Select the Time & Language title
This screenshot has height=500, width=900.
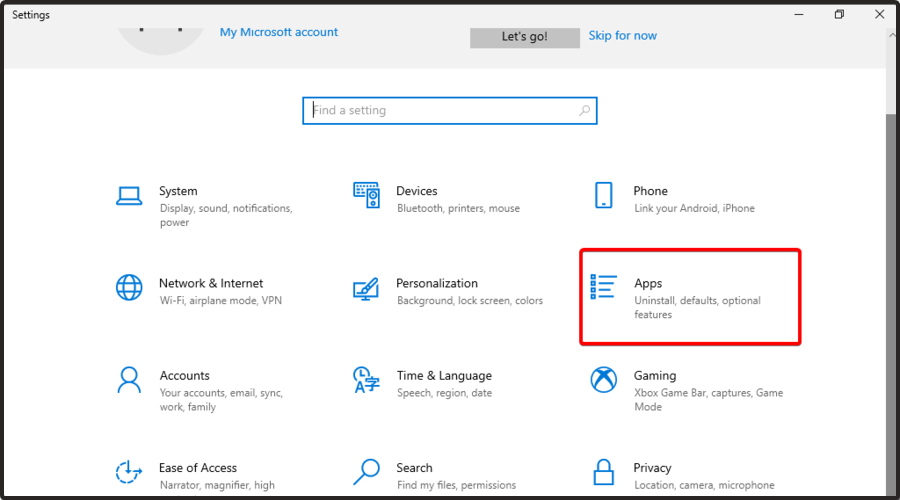pyautogui.click(x=444, y=375)
